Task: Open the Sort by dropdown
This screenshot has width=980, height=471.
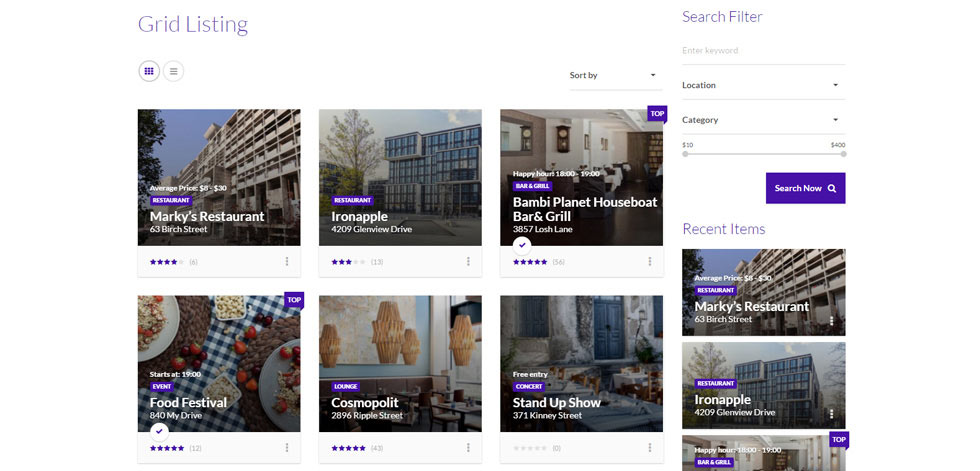Action: click(x=616, y=76)
